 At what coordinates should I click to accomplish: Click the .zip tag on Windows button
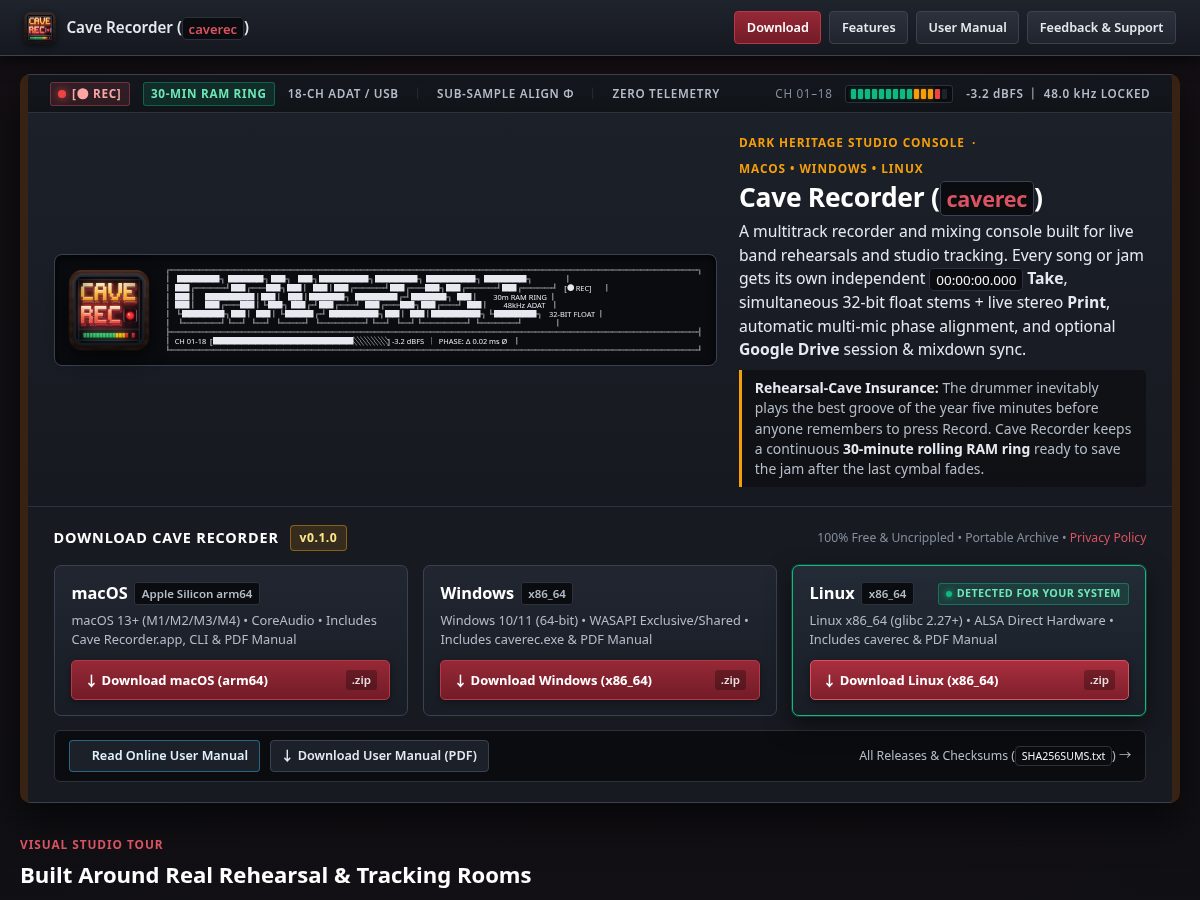click(730, 680)
